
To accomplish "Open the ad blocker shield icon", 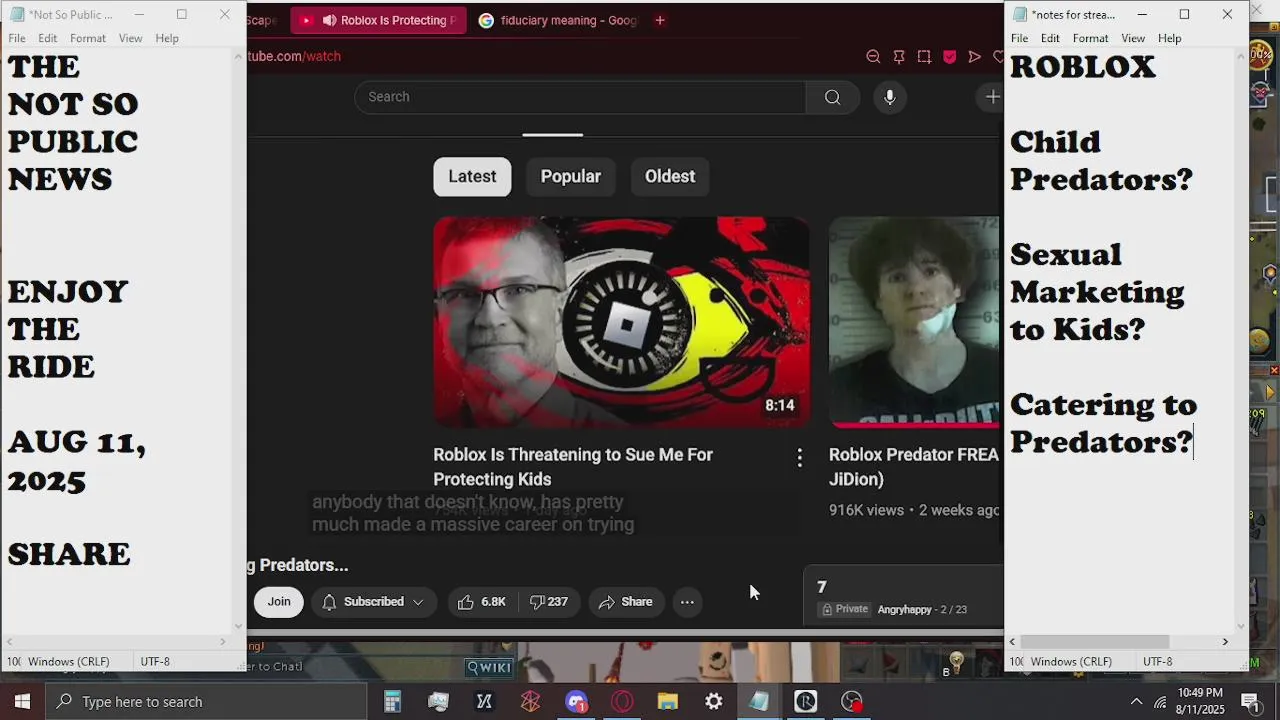I will pos(949,57).
